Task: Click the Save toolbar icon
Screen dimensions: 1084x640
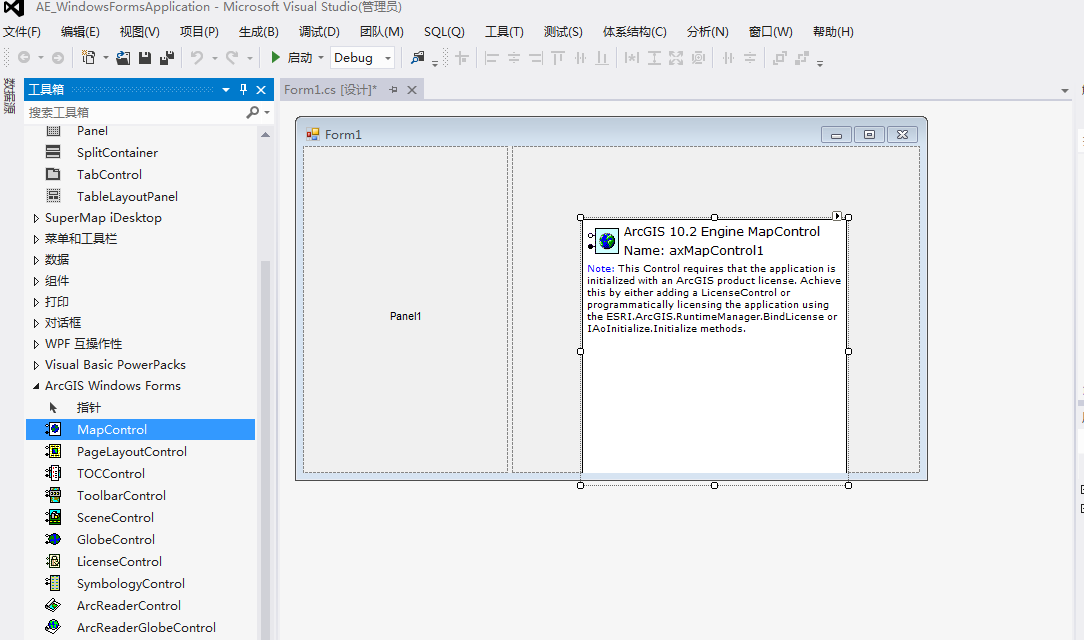Action: coord(144,58)
